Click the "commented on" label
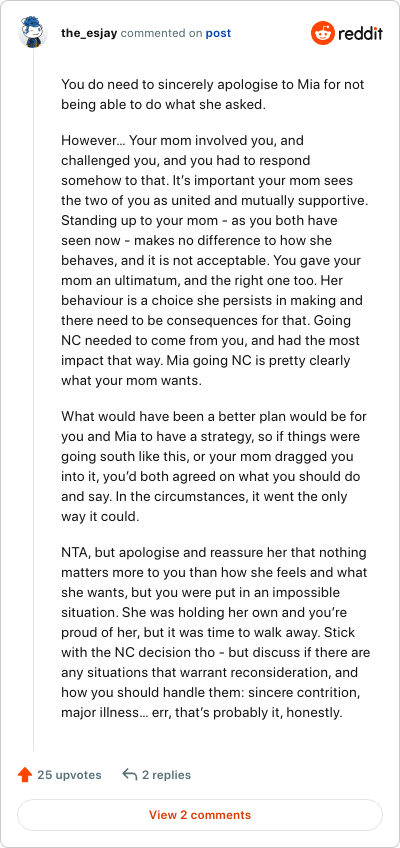Screen dimensions: 400x848 coord(162,34)
